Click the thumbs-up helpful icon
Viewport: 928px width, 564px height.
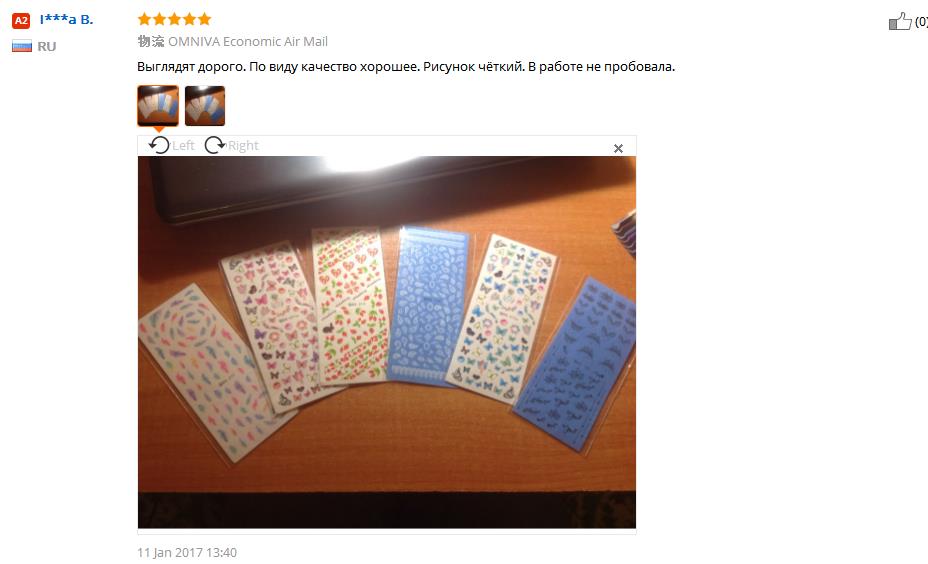[900, 21]
